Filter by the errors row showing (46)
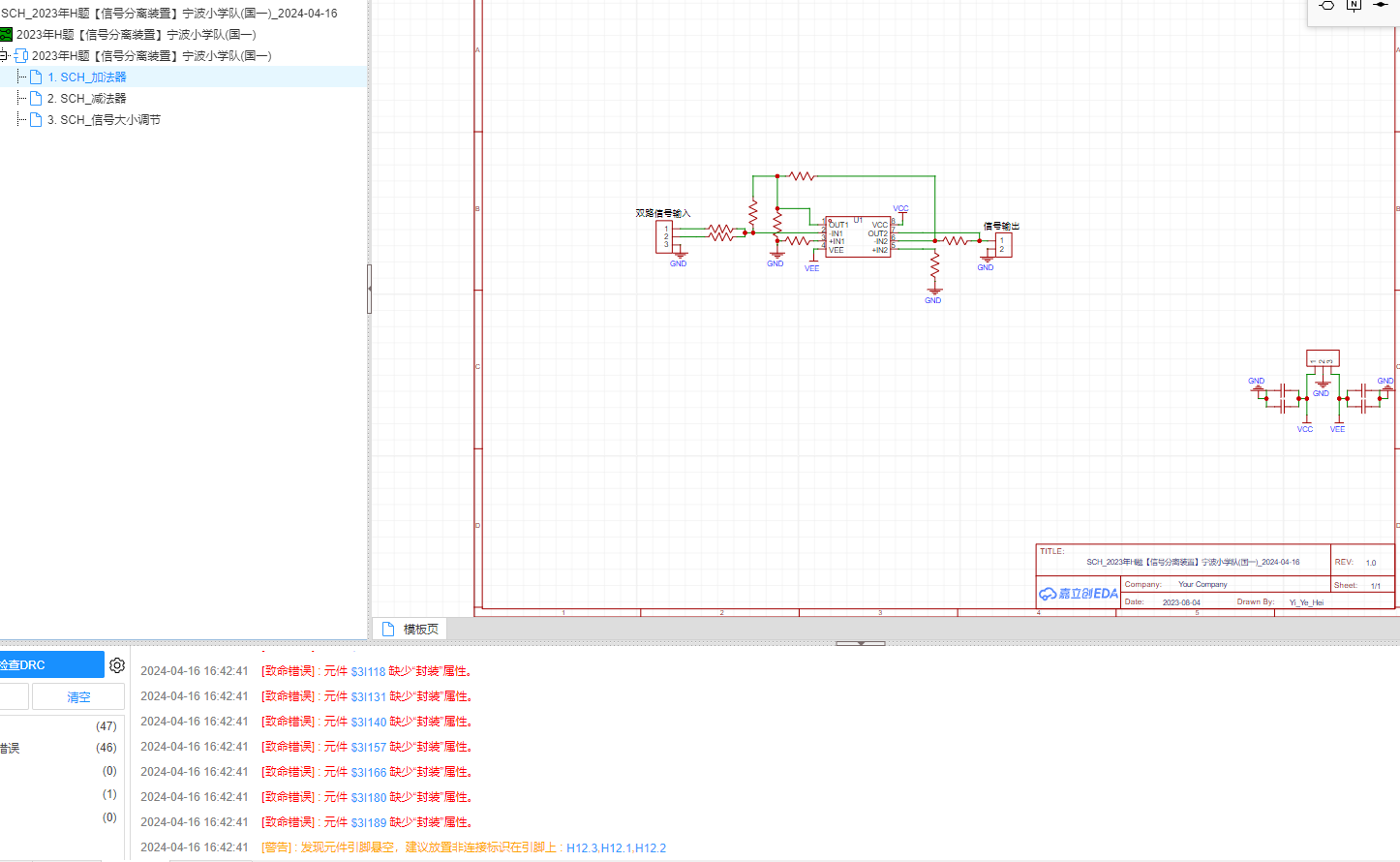 tap(58, 748)
